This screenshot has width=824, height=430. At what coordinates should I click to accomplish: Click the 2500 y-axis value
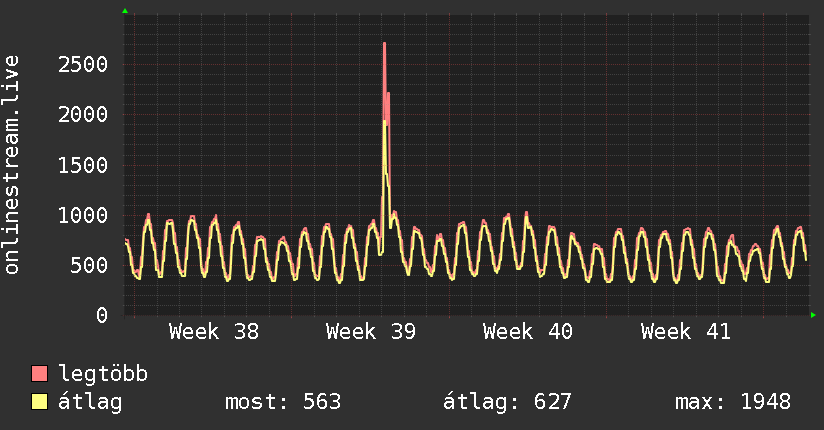pos(83,65)
